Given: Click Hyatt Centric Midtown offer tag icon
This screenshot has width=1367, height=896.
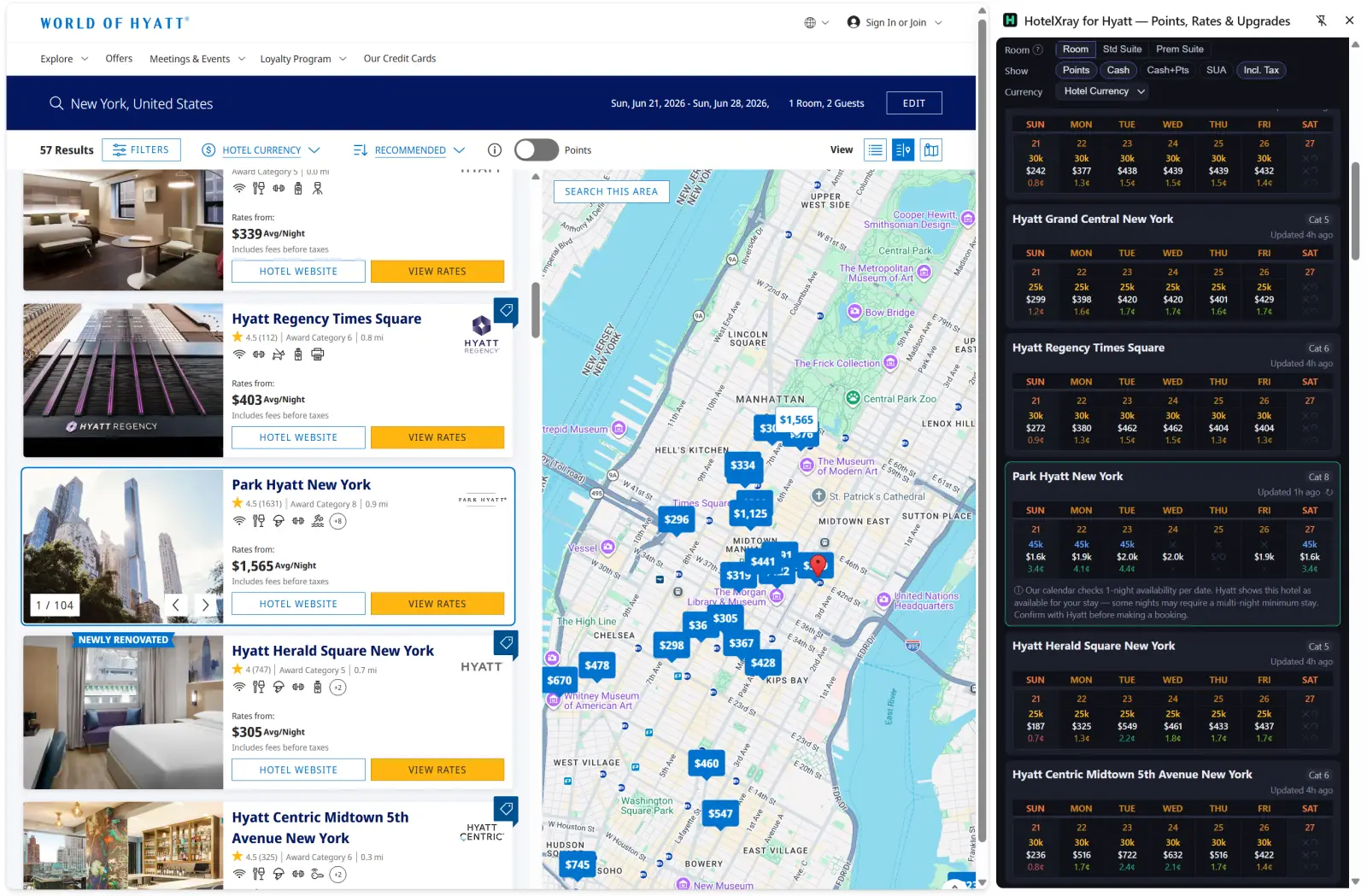Looking at the screenshot, I should [x=506, y=809].
